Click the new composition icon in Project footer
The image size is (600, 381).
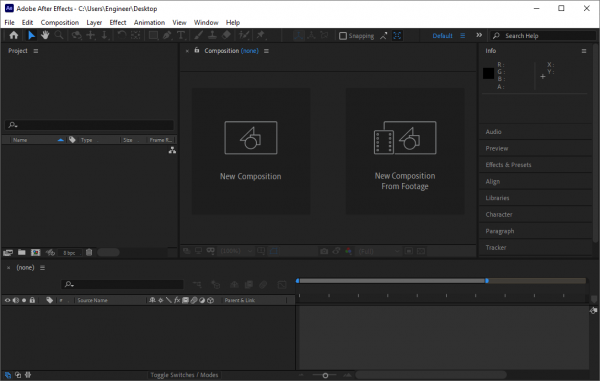36,252
